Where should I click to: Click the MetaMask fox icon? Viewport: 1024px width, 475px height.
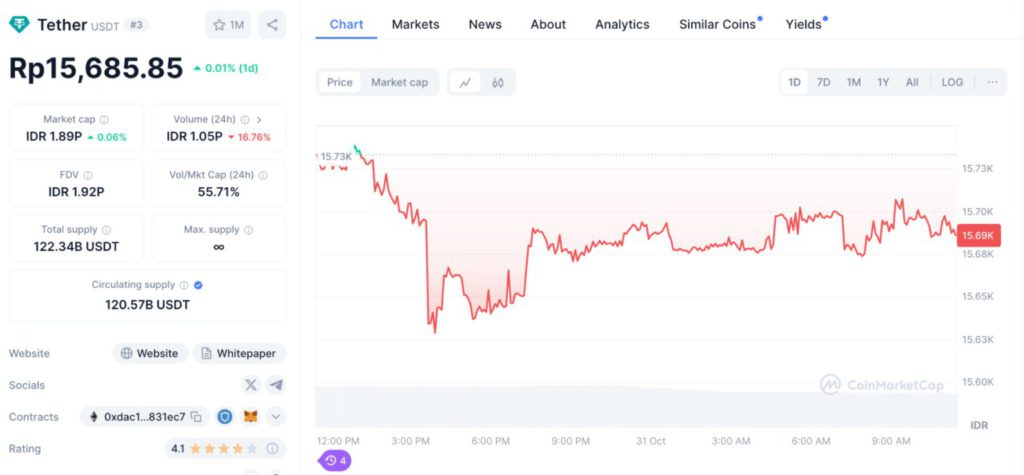(251, 417)
